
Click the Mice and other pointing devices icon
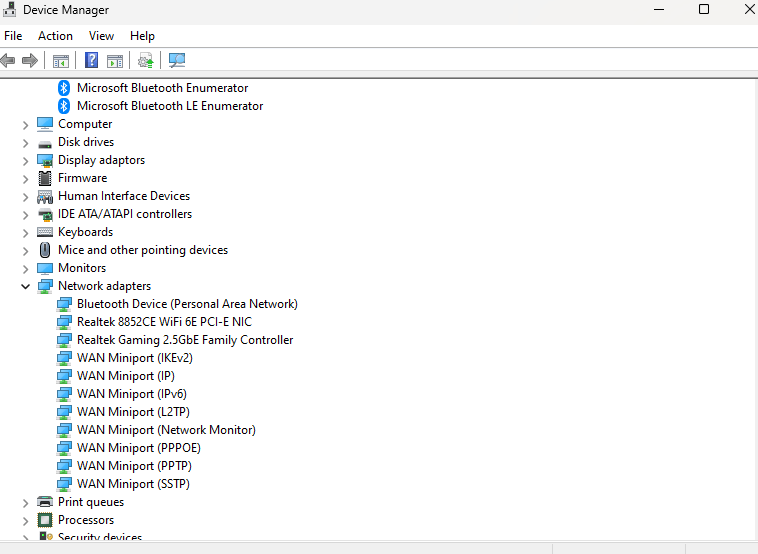pos(45,250)
